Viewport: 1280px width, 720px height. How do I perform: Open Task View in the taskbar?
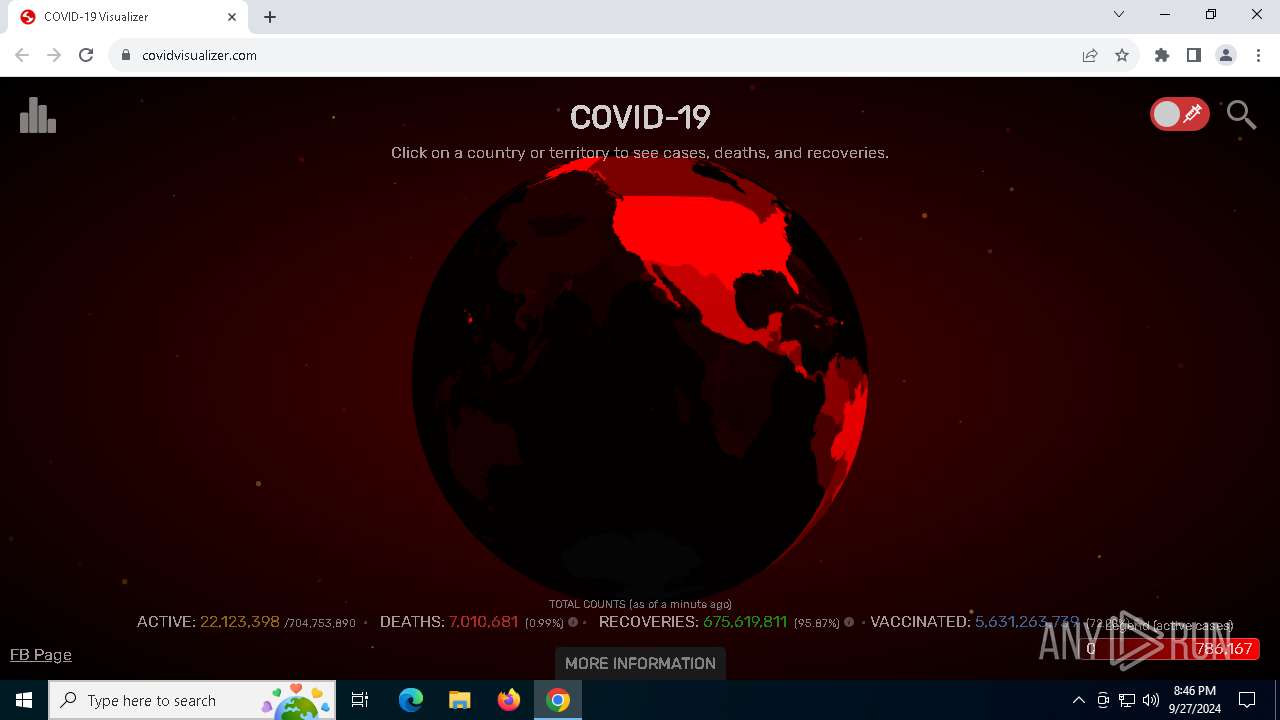[x=361, y=700]
